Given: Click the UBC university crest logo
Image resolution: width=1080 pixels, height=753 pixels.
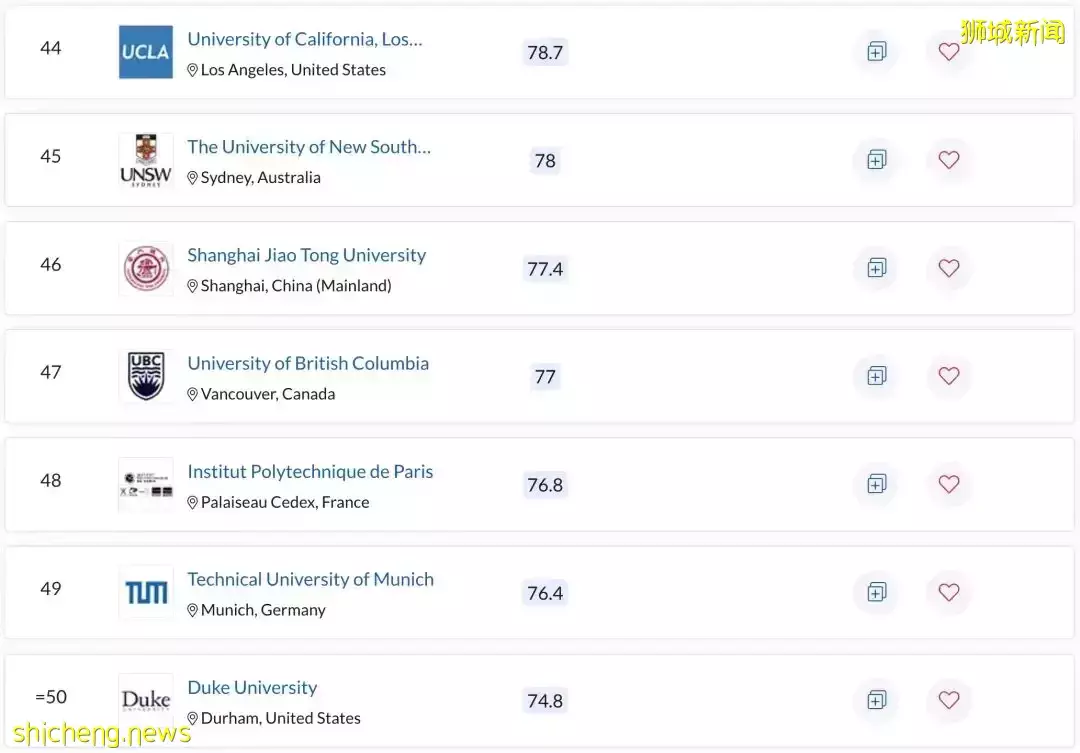Looking at the screenshot, I should pyautogui.click(x=145, y=376).
